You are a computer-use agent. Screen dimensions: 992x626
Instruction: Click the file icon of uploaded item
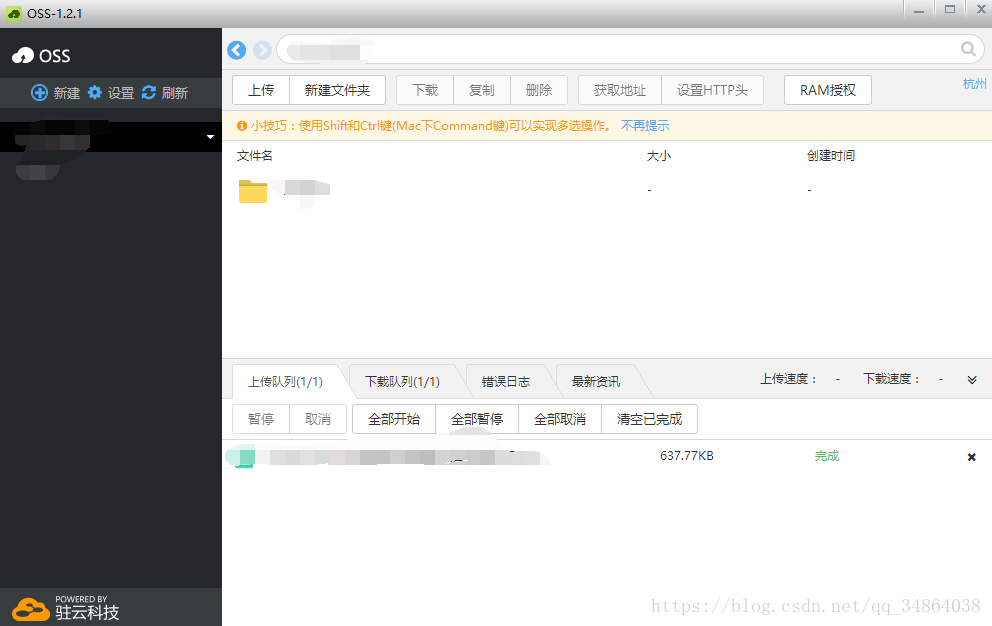click(245, 456)
